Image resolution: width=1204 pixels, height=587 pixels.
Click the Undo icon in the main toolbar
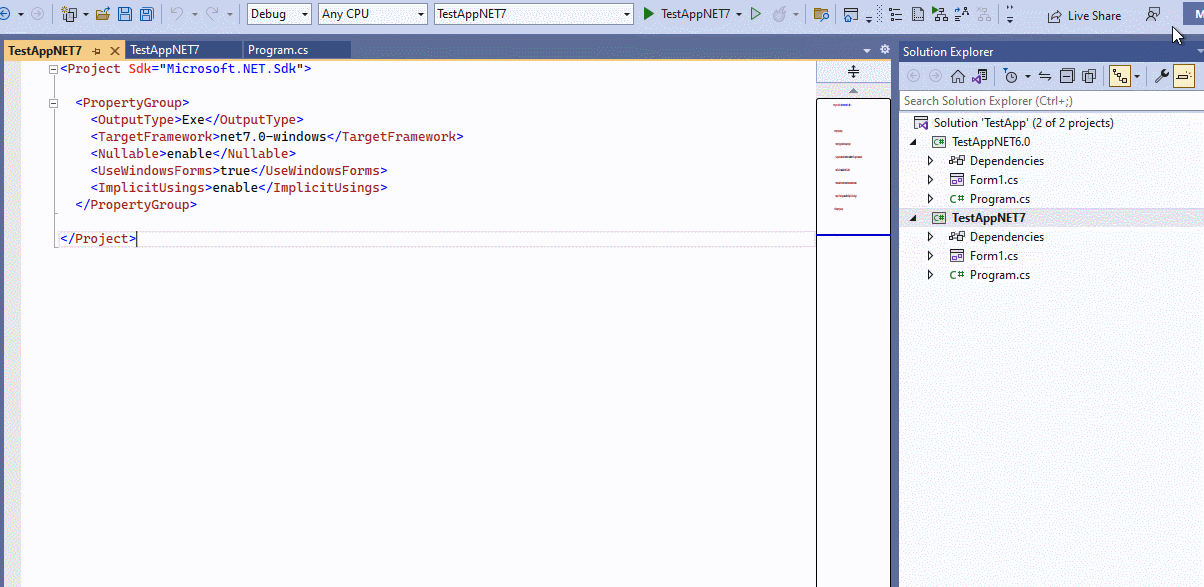pyautogui.click(x=178, y=14)
